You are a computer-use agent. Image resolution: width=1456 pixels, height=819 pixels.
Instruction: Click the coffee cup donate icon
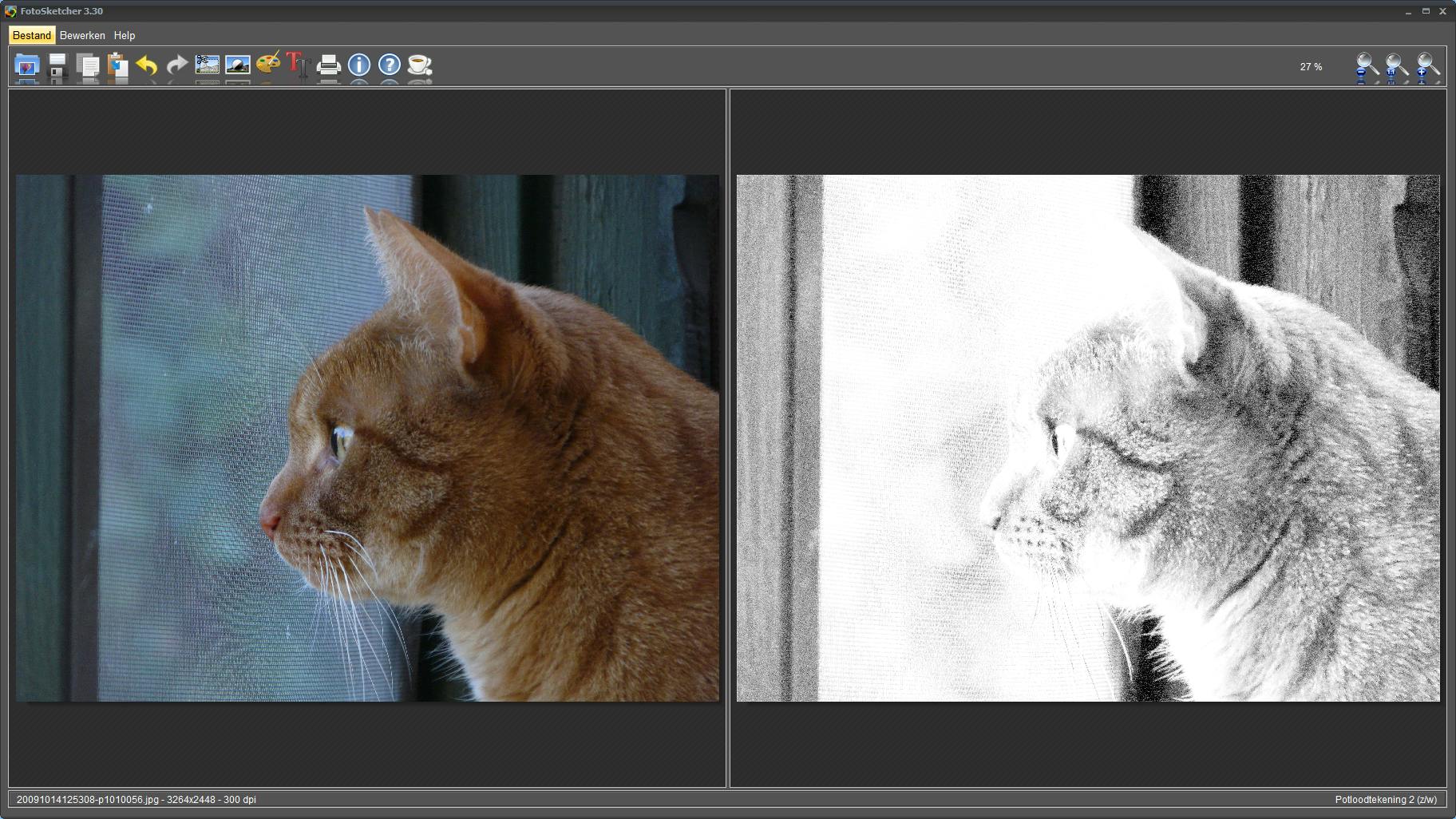[x=420, y=65]
